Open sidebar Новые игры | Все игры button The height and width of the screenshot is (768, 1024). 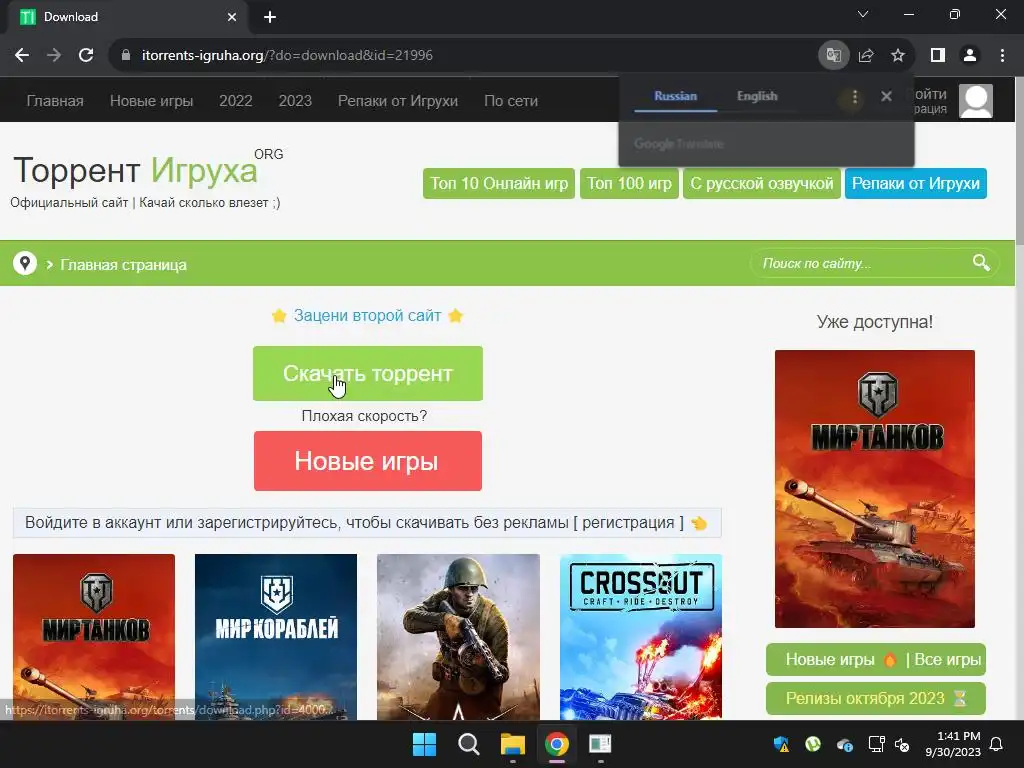[876, 660]
